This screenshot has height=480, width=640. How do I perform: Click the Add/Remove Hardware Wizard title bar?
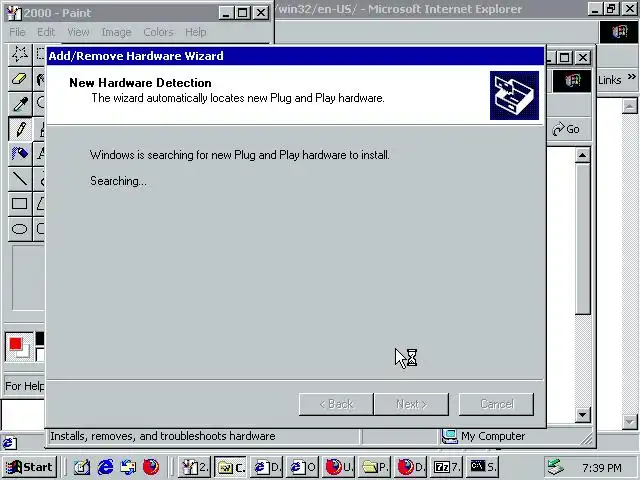pyautogui.click(x=295, y=56)
